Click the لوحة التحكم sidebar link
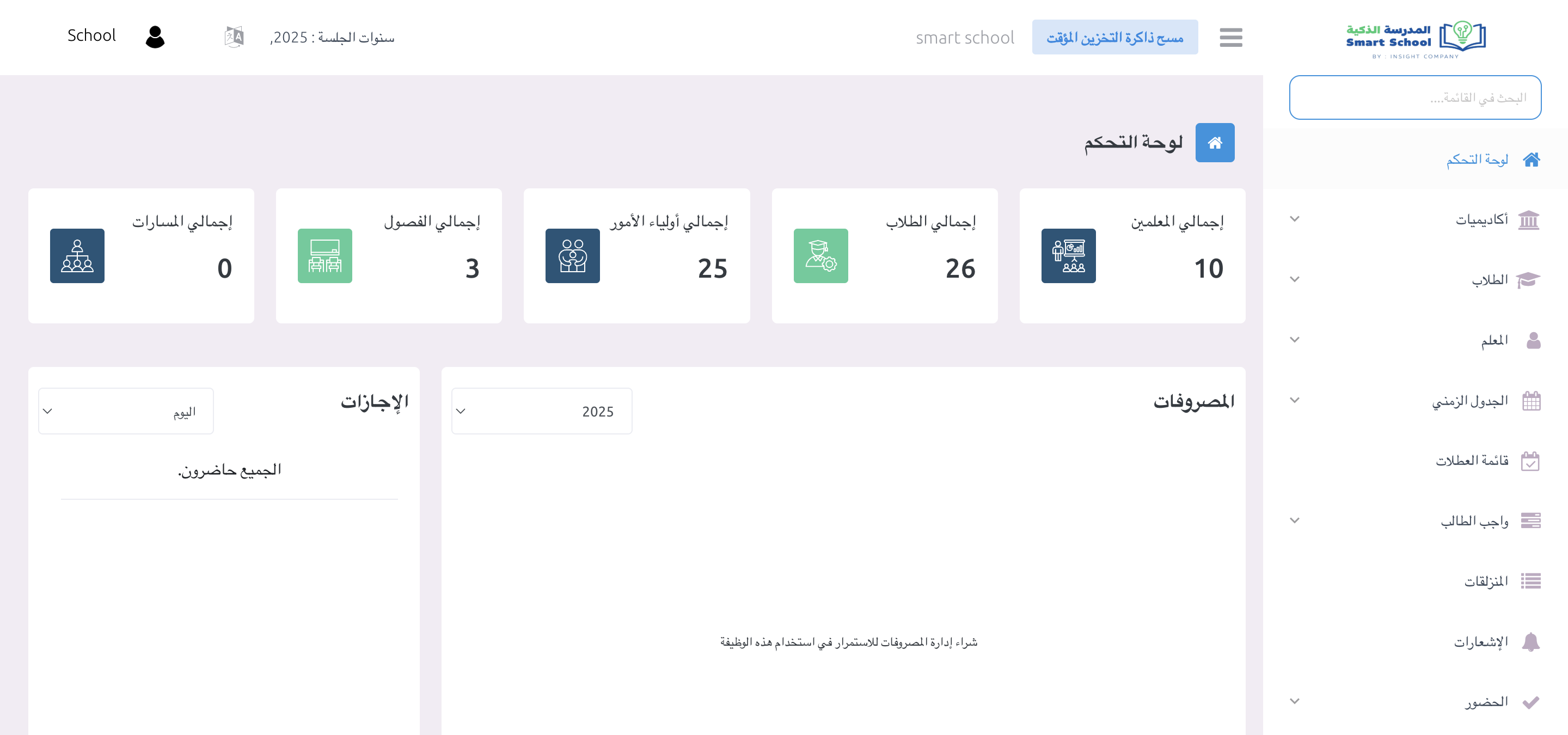The image size is (1568, 735). coord(1477,160)
